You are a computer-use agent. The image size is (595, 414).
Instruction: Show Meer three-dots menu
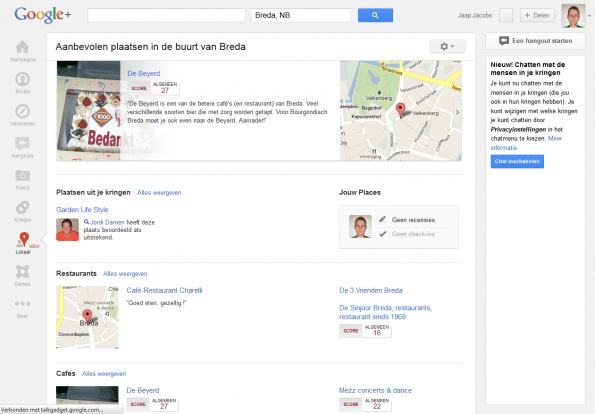tap(22, 304)
